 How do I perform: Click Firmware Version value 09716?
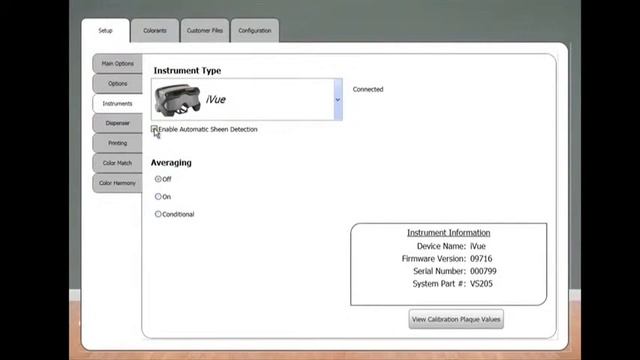pos(481,258)
